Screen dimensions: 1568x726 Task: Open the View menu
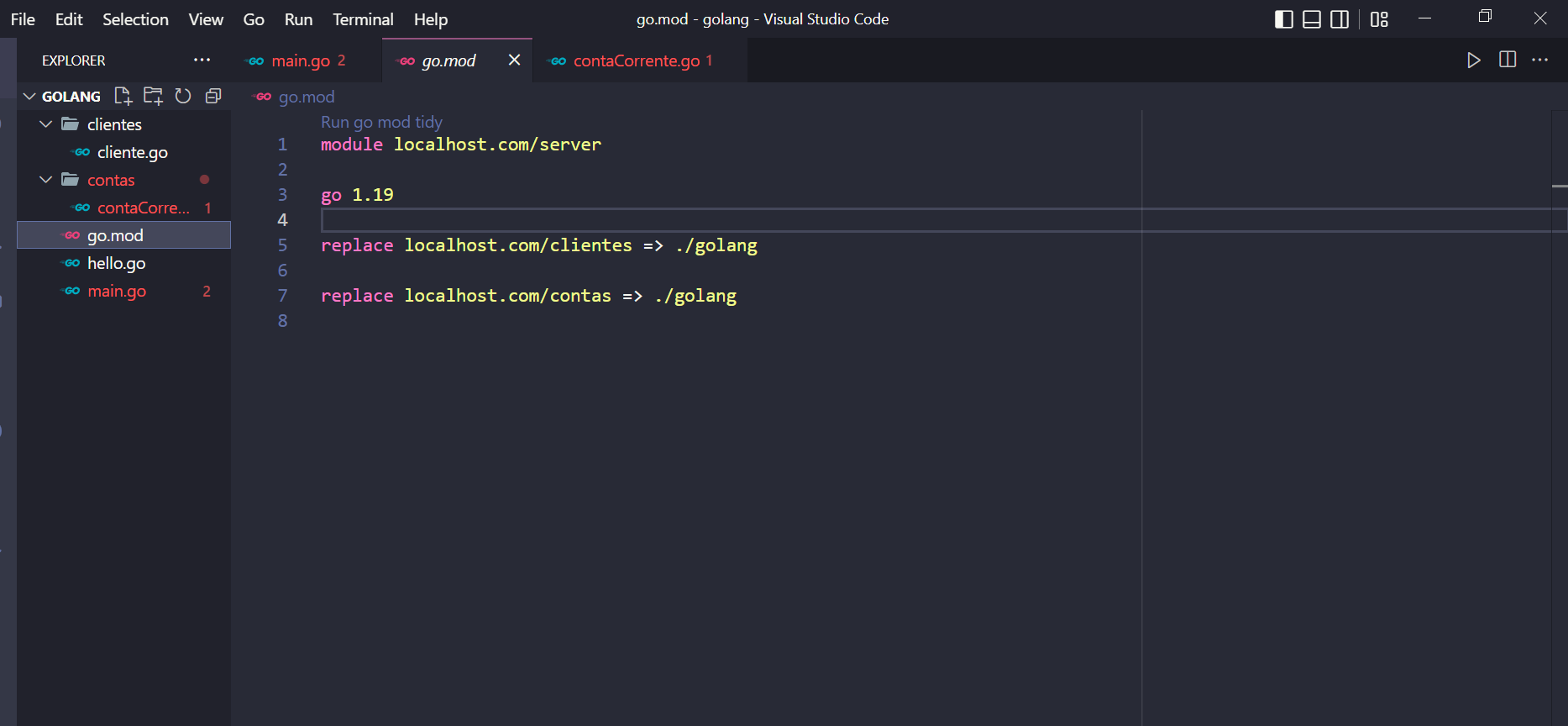tap(206, 18)
